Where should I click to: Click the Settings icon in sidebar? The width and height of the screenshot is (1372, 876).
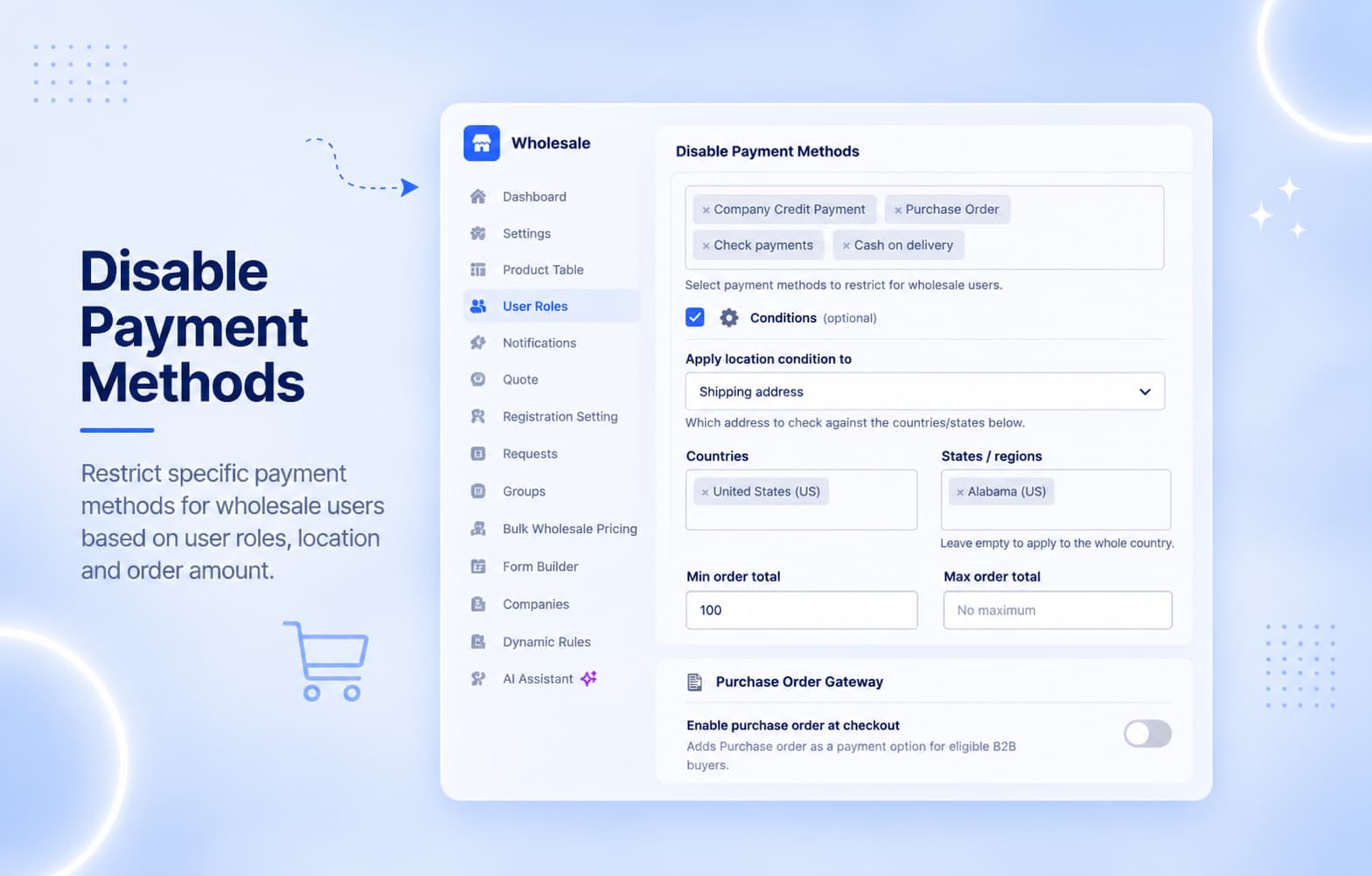pyautogui.click(x=478, y=233)
